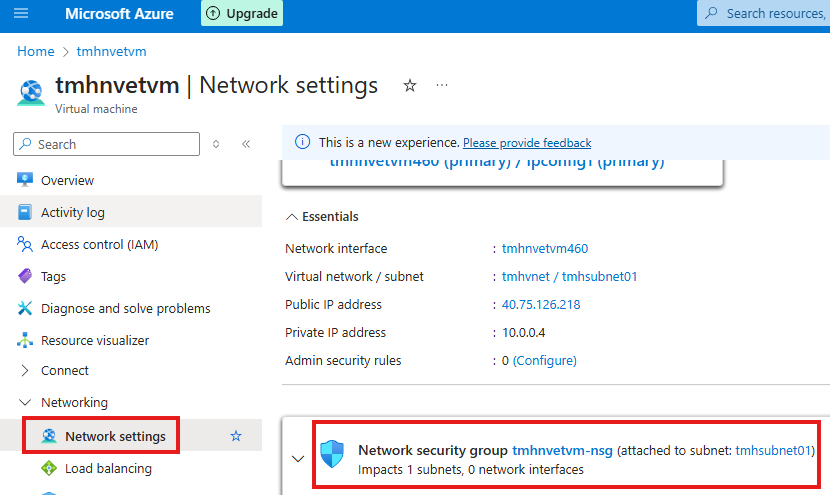Click the Overview monitor icon
Image resolution: width=830 pixels, height=495 pixels.
tap(25, 180)
